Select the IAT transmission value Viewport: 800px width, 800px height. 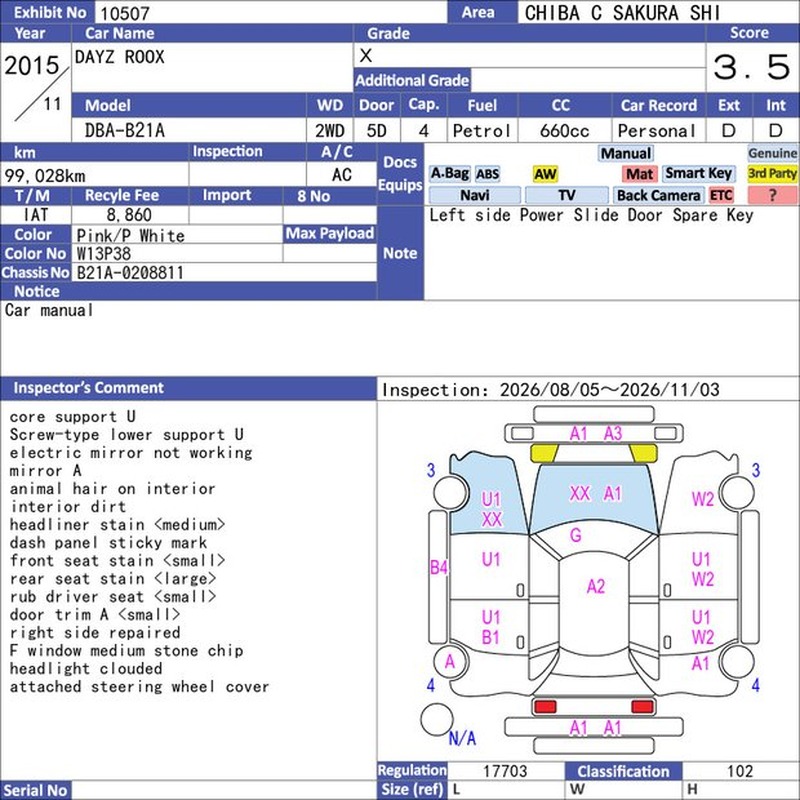tap(36, 215)
